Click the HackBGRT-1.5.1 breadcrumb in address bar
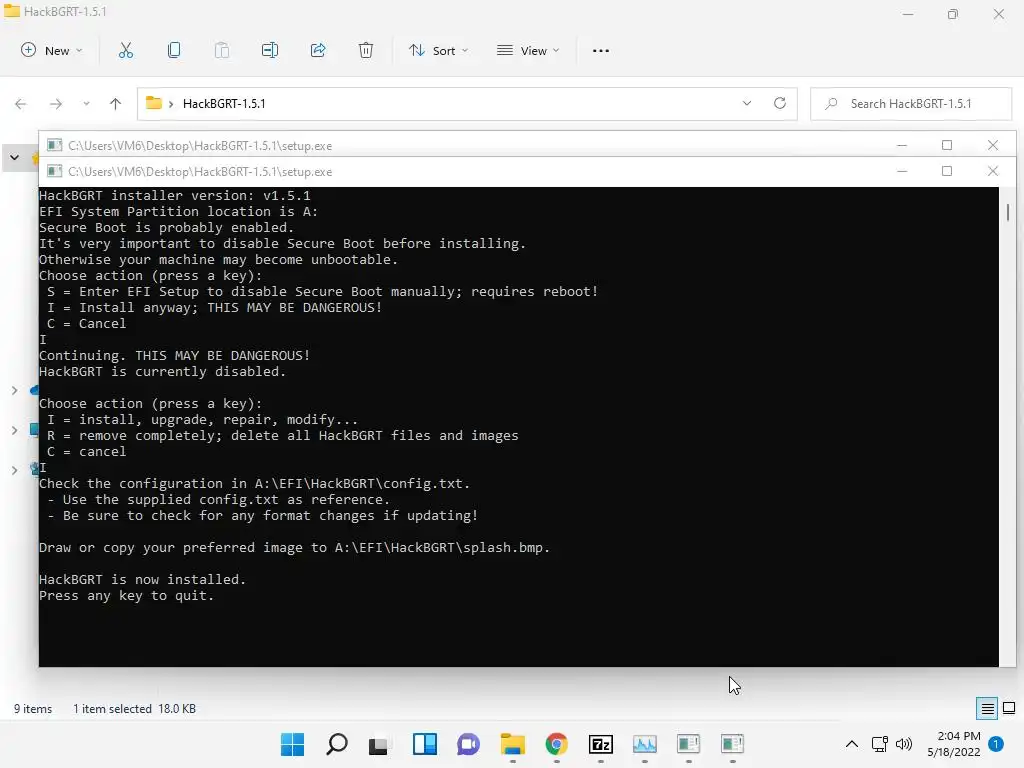The image size is (1024, 768). click(x=224, y=104)
